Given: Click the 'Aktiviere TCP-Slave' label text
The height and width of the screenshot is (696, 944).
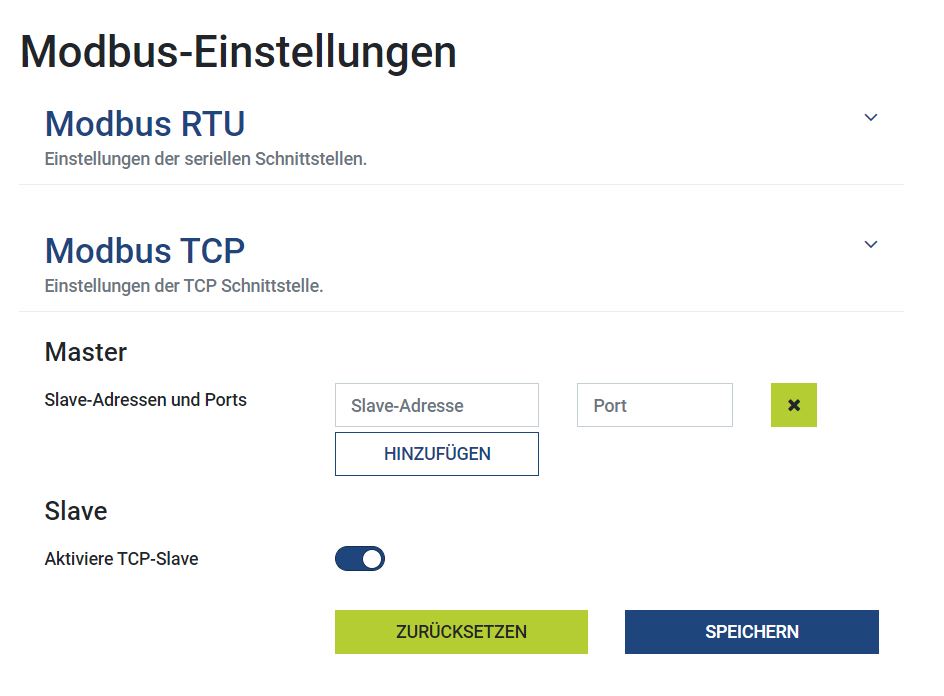Looking at the screenshot, I should point(122,559).
